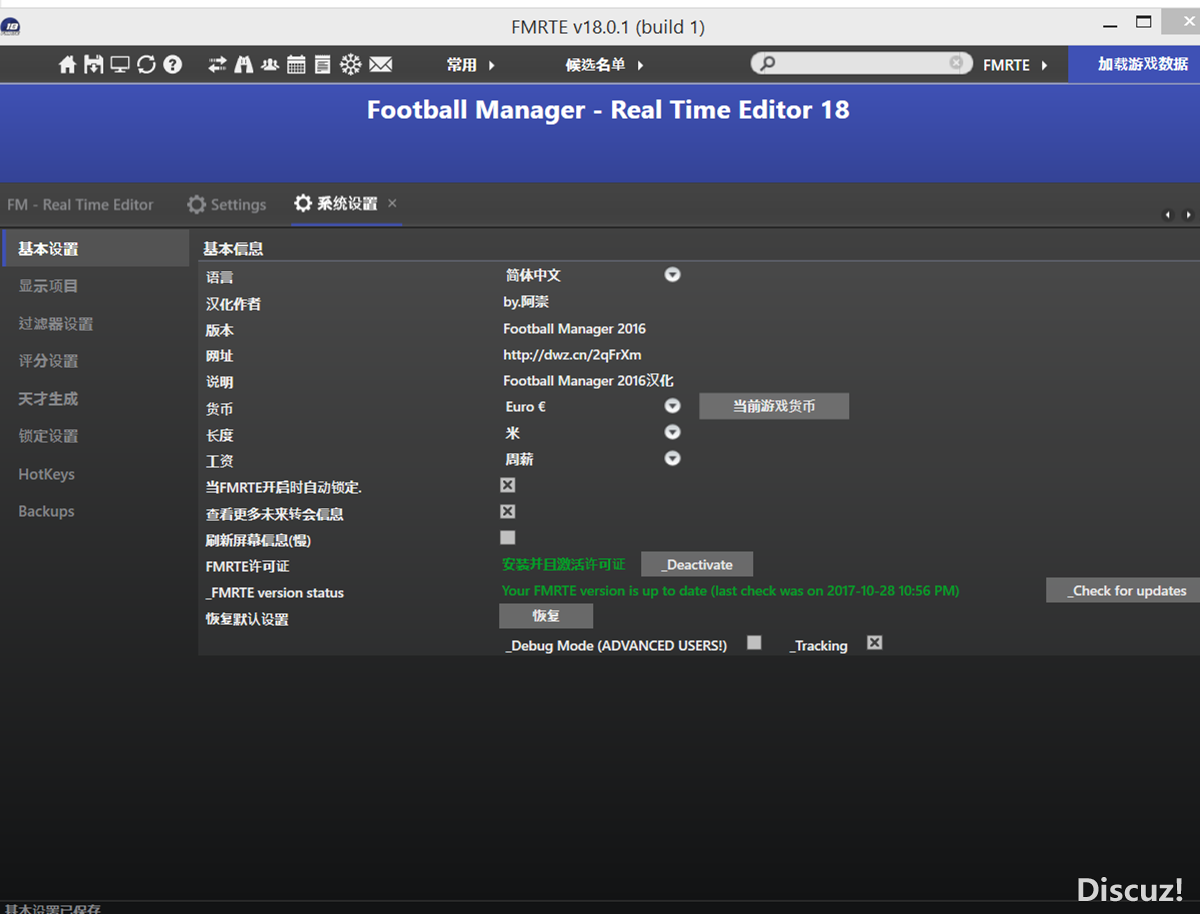
Task: Click the 恢复 restore defaults button
Action: coord(546,615)
